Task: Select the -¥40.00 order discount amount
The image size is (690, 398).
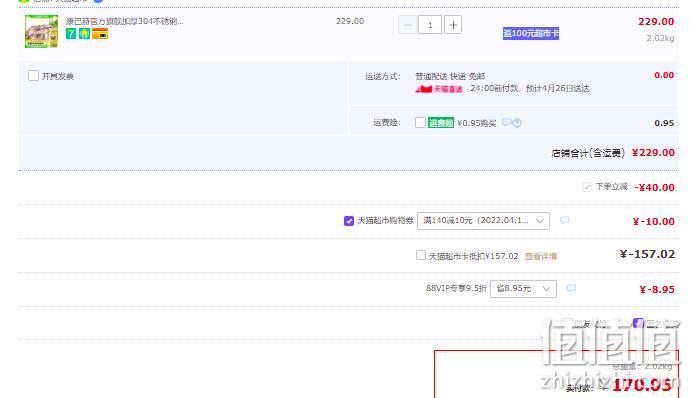Action: [x=654, y=188]
